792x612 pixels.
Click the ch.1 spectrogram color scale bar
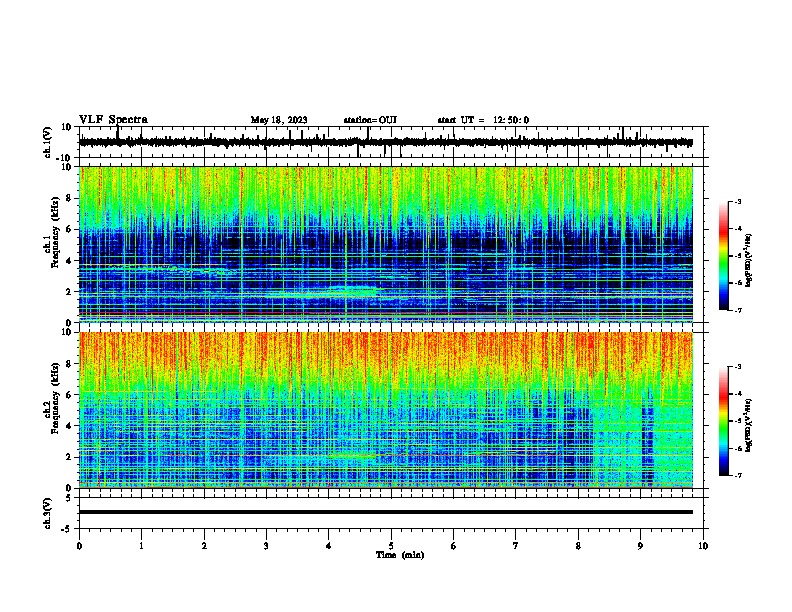724,256
